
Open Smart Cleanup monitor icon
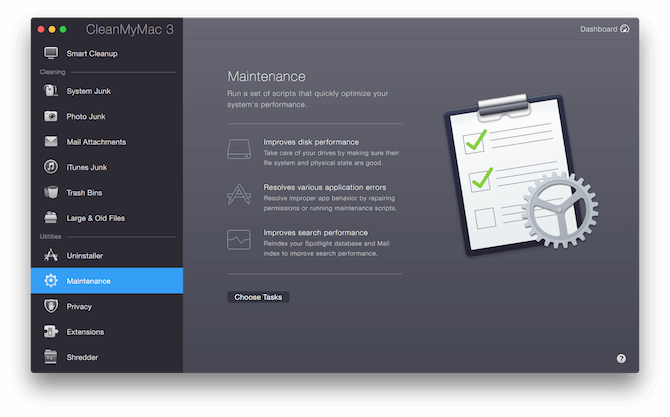(51, 53)
